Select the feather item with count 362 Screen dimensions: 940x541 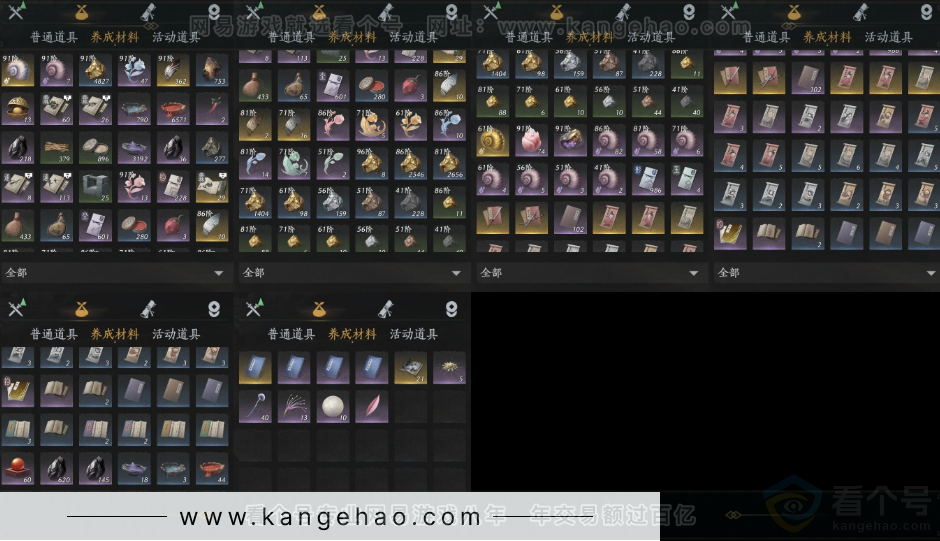click(173, 70)
